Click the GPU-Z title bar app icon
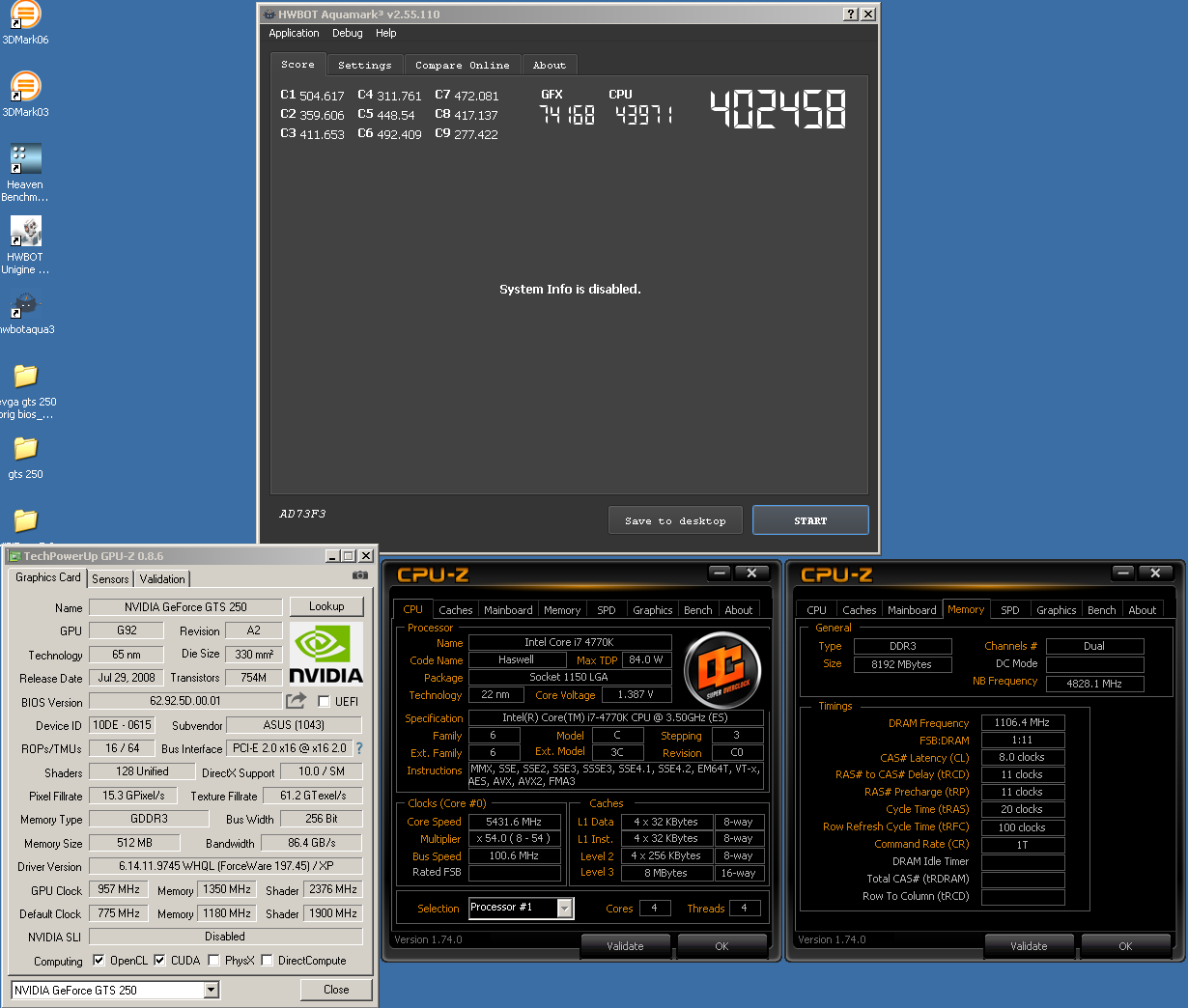This screenshot has width=1188, height=1008. point(14,556)
